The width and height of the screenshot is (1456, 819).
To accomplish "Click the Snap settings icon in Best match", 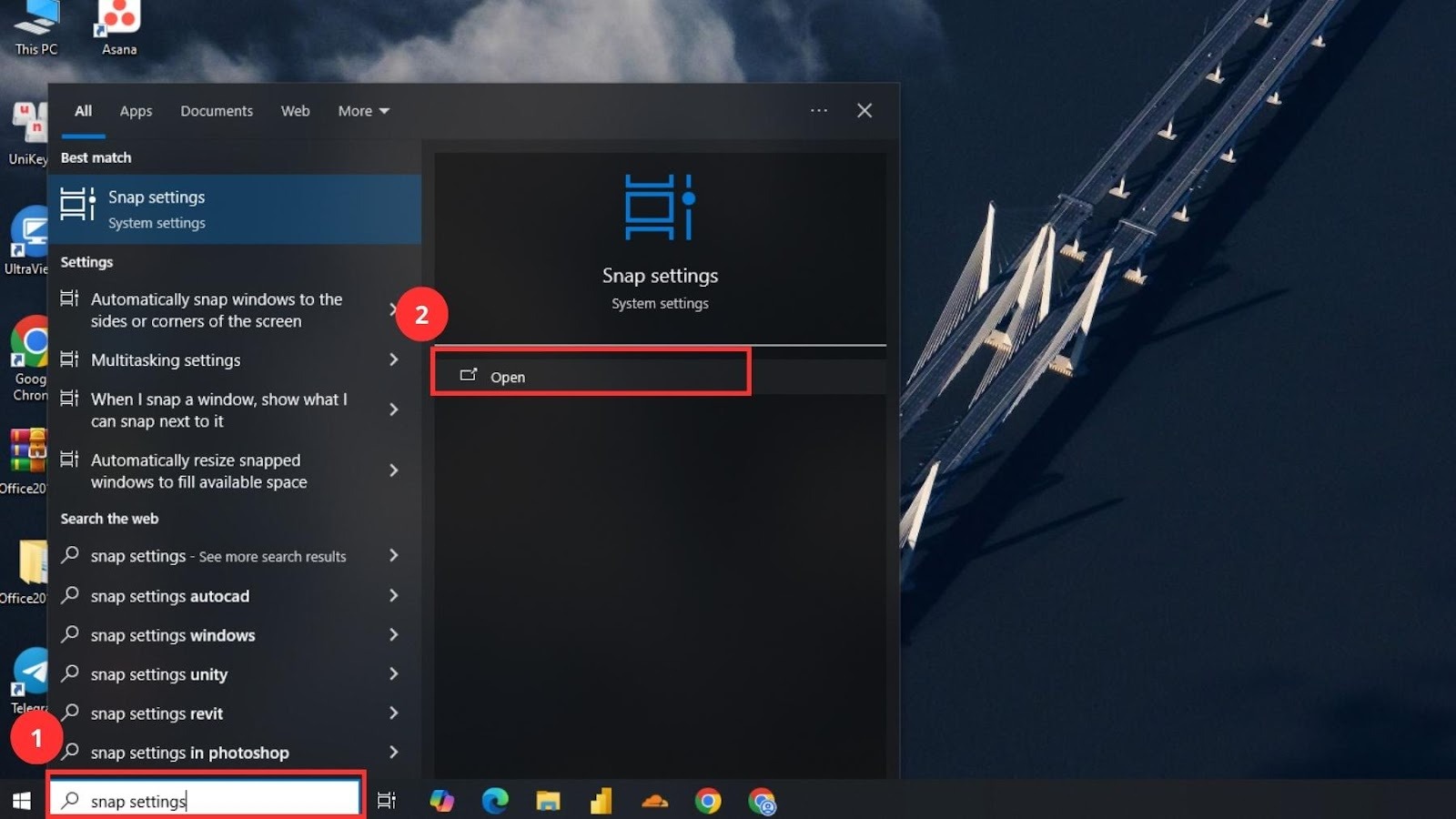I will (77, 204).
